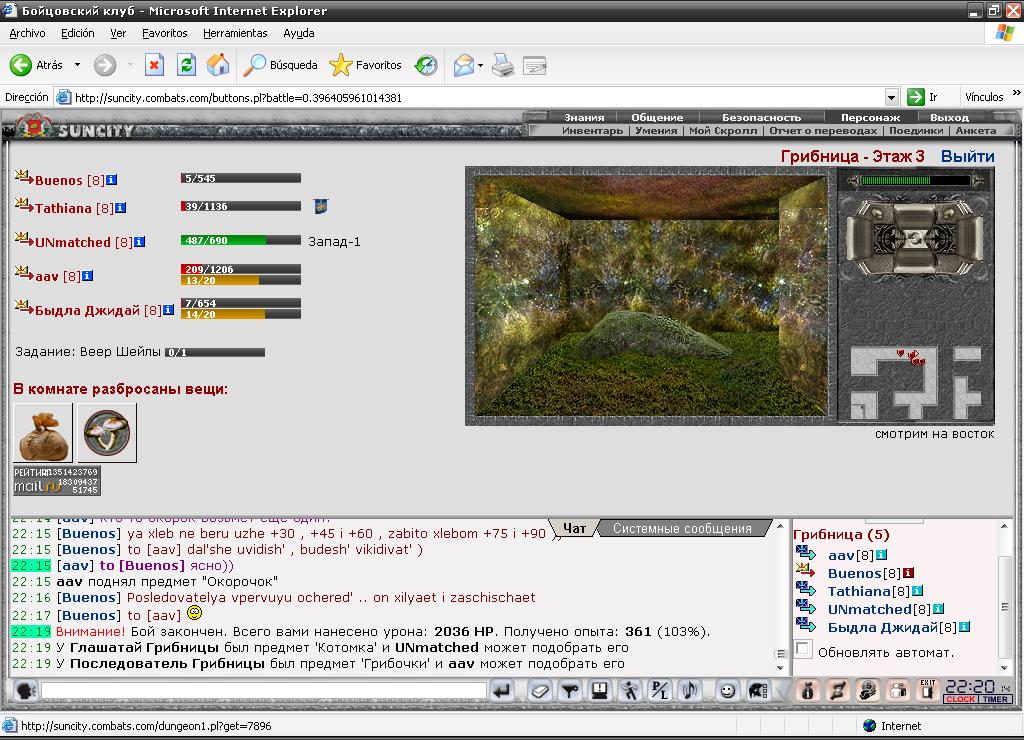Open info icon next to aav in party list
This screenshot has width=1024, height=740.
coord(88,276)
